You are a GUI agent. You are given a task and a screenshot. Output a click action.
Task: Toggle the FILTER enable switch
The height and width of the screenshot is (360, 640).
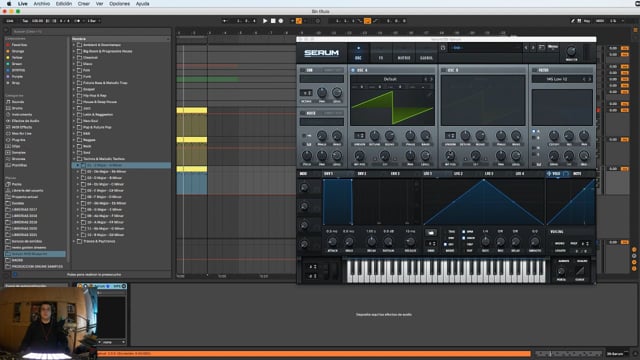point(535,70)
